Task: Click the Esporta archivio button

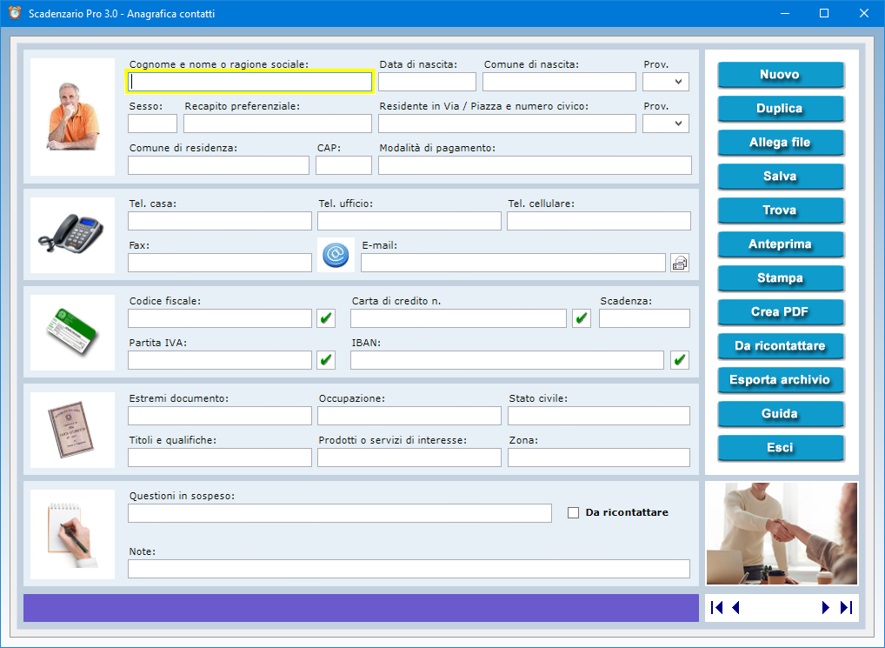Action: pos(781,379)
